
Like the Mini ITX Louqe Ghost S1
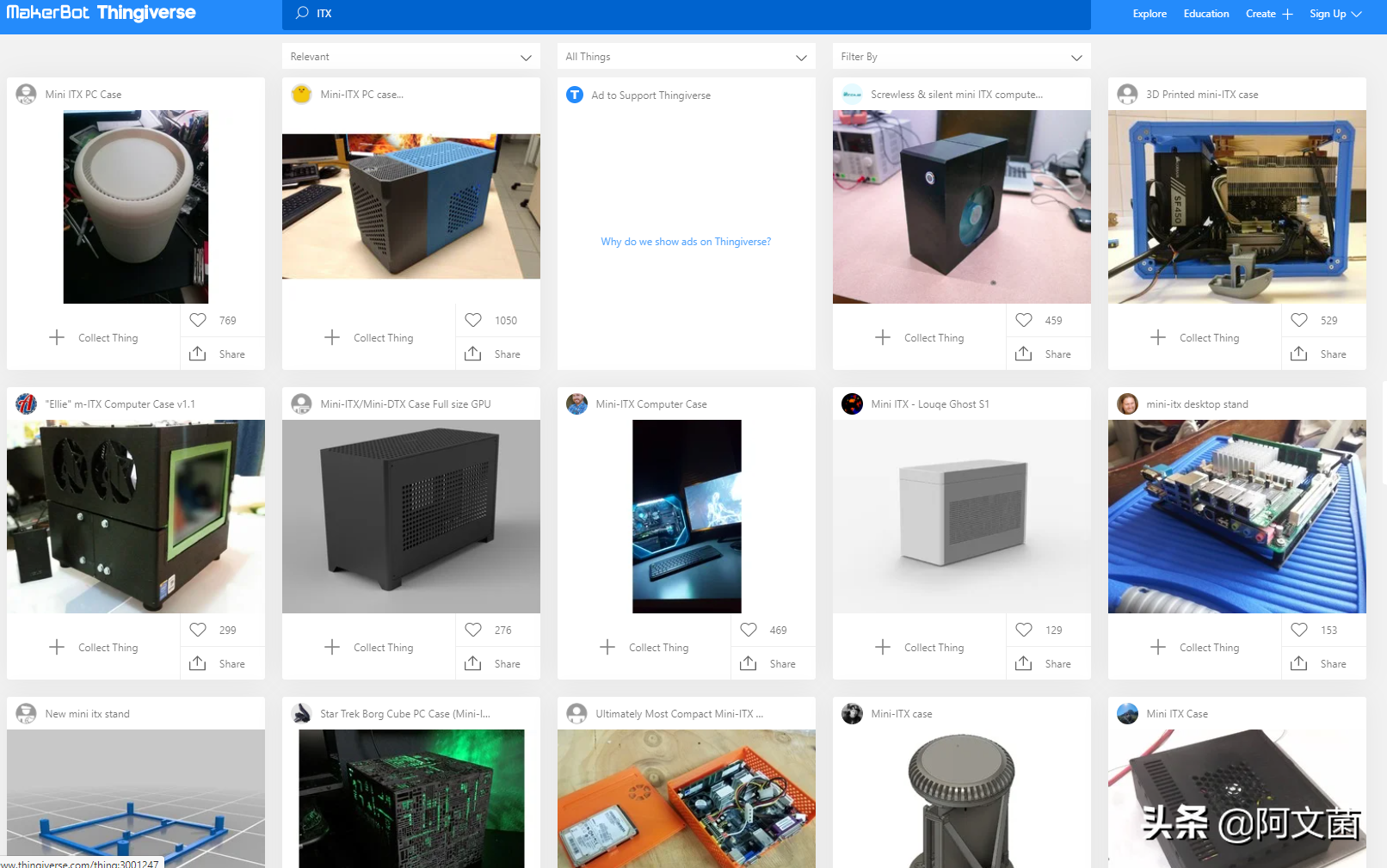(1024, 630)
